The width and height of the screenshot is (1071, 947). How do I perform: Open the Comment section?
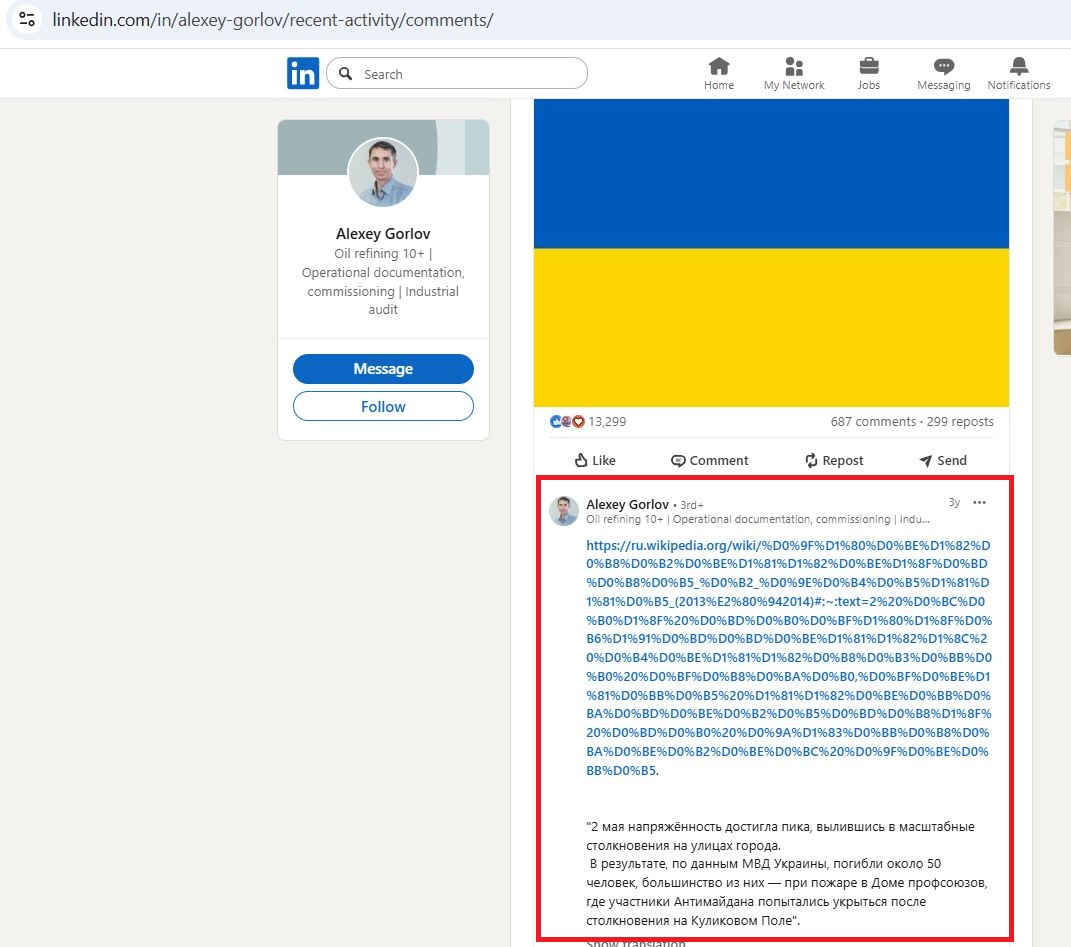tap(710, 460)
